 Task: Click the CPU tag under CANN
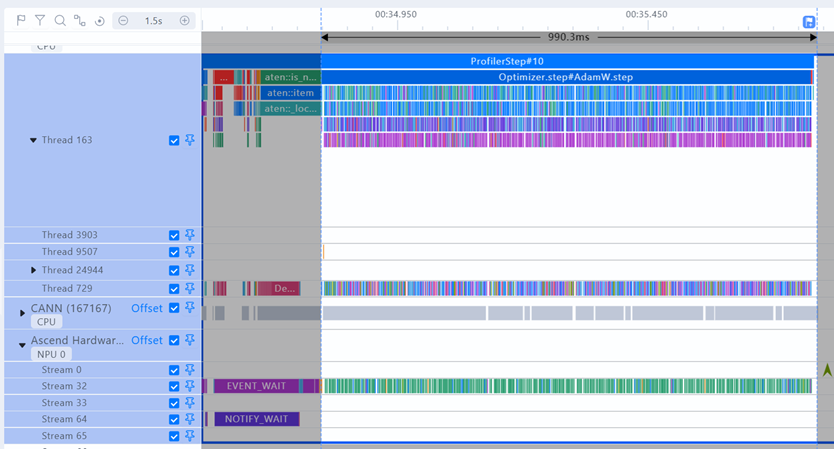click(x=46, y=322)
